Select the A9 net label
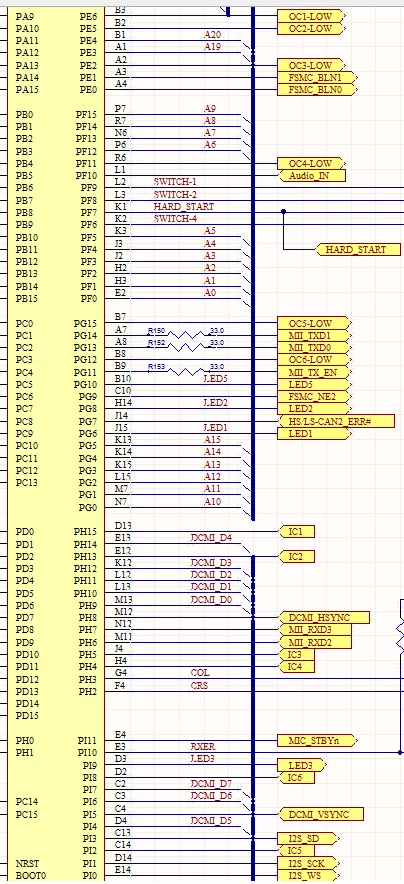The width and height of the screenshot is (404, 884). 210,108
